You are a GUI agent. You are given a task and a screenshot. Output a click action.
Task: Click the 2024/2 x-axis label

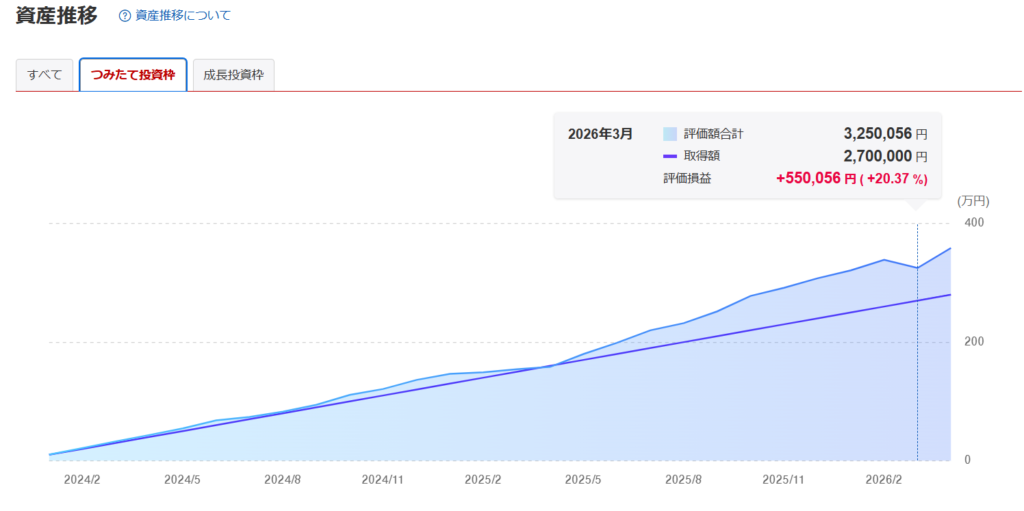82,480
